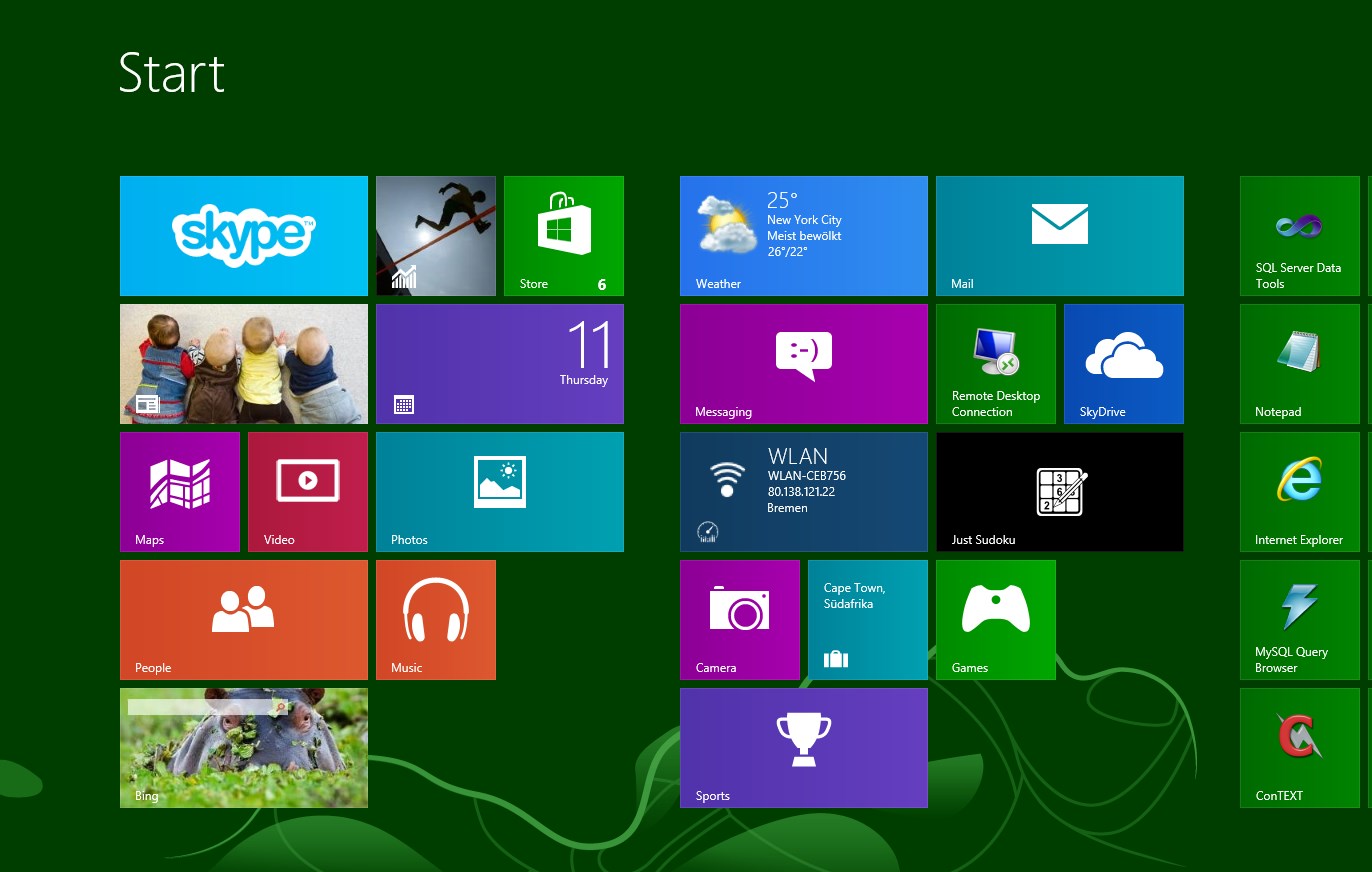Open the Bing hippo picture tile
The width and height of the screenshot is (1372, 872).
[x=243, y=748]
